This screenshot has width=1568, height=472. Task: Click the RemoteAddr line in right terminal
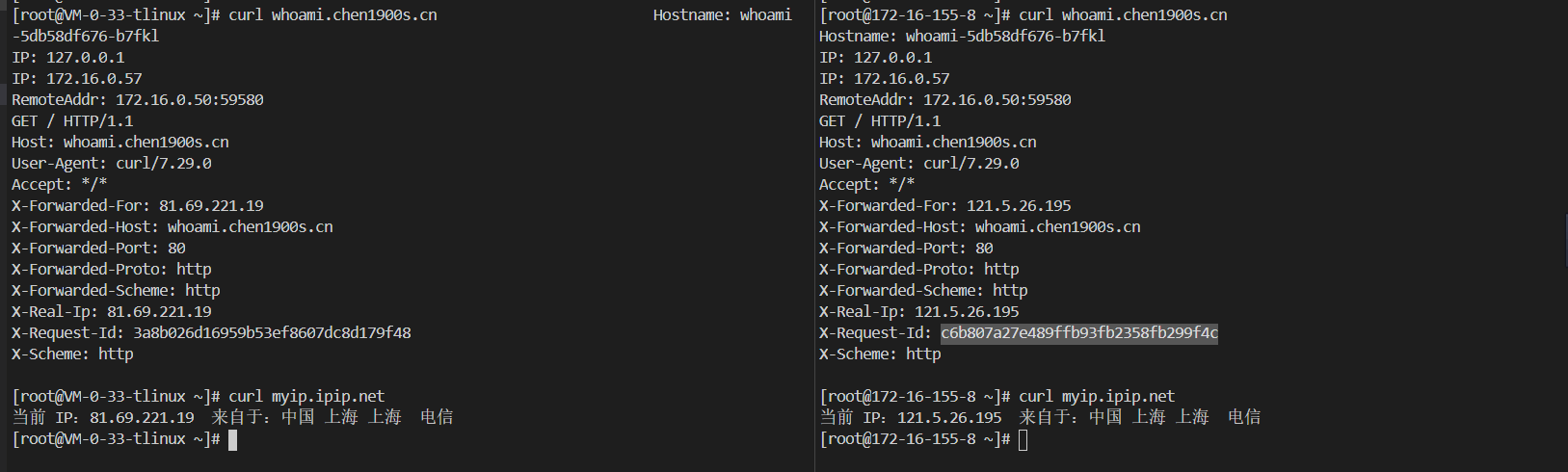pos(944,100)
